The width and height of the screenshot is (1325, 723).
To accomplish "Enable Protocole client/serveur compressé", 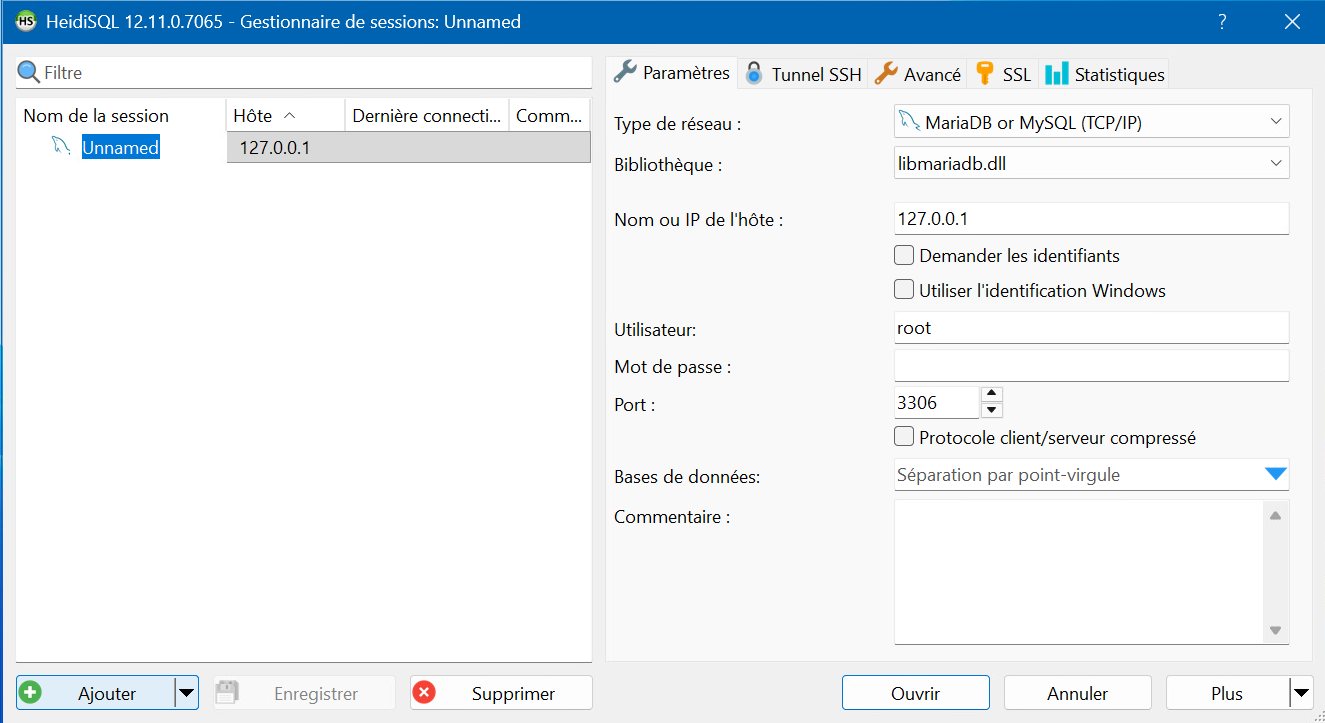I will coord(904,437).
